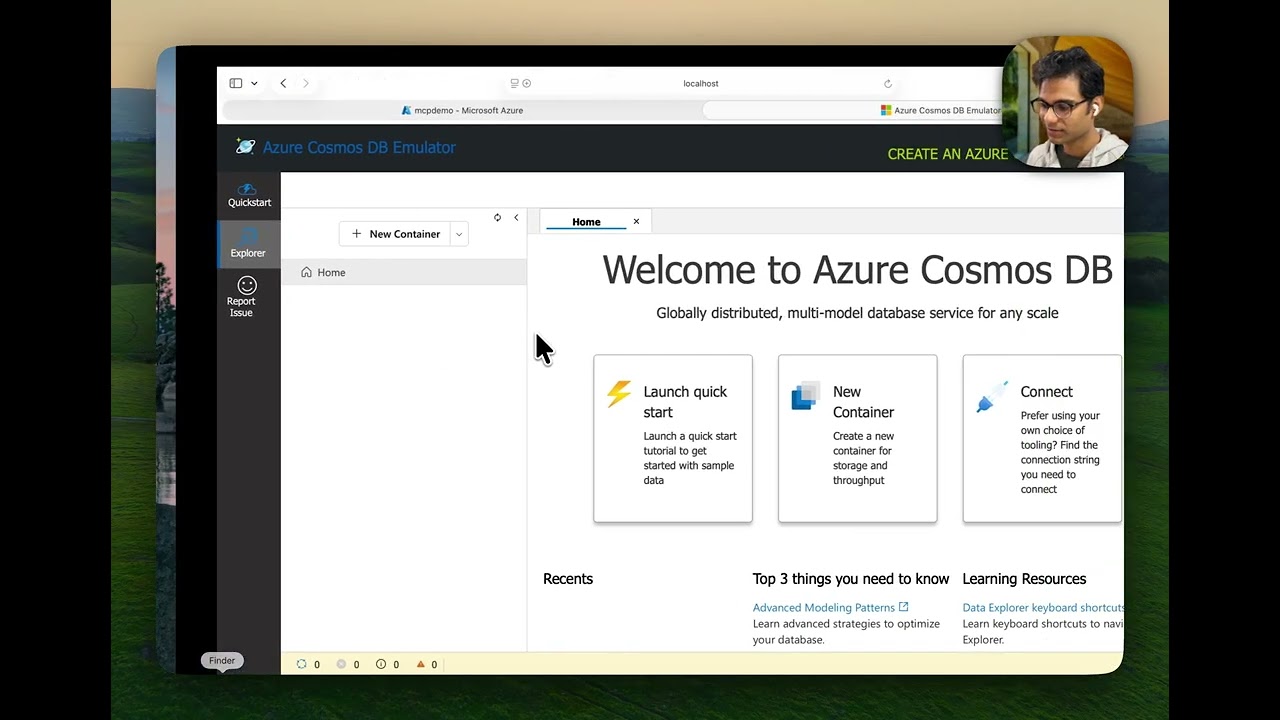Click the Connect plug icon
The image size is (1280, 720).
[992, 397]
